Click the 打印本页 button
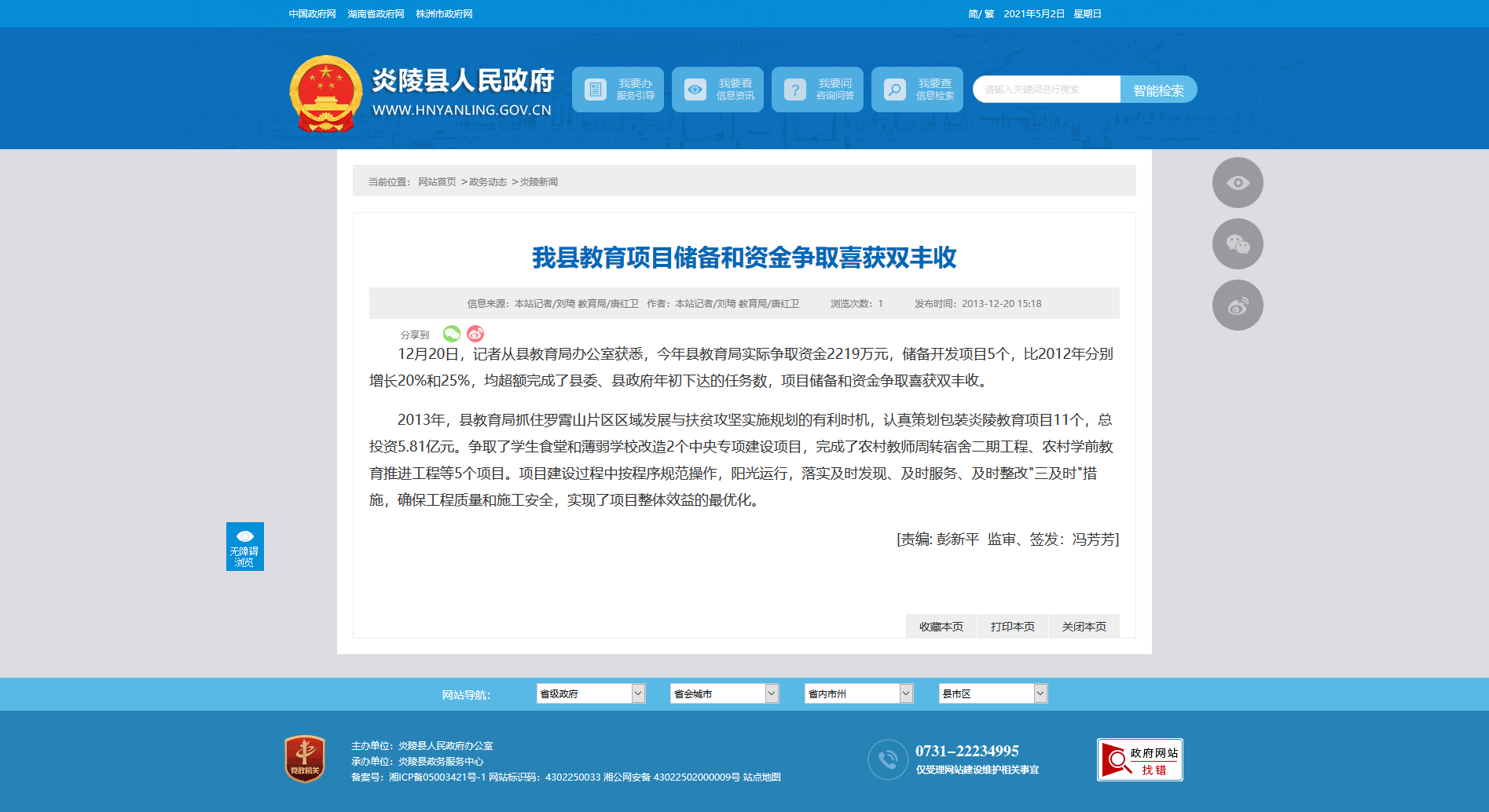 pyautogui.click(x=1012, y=627)
